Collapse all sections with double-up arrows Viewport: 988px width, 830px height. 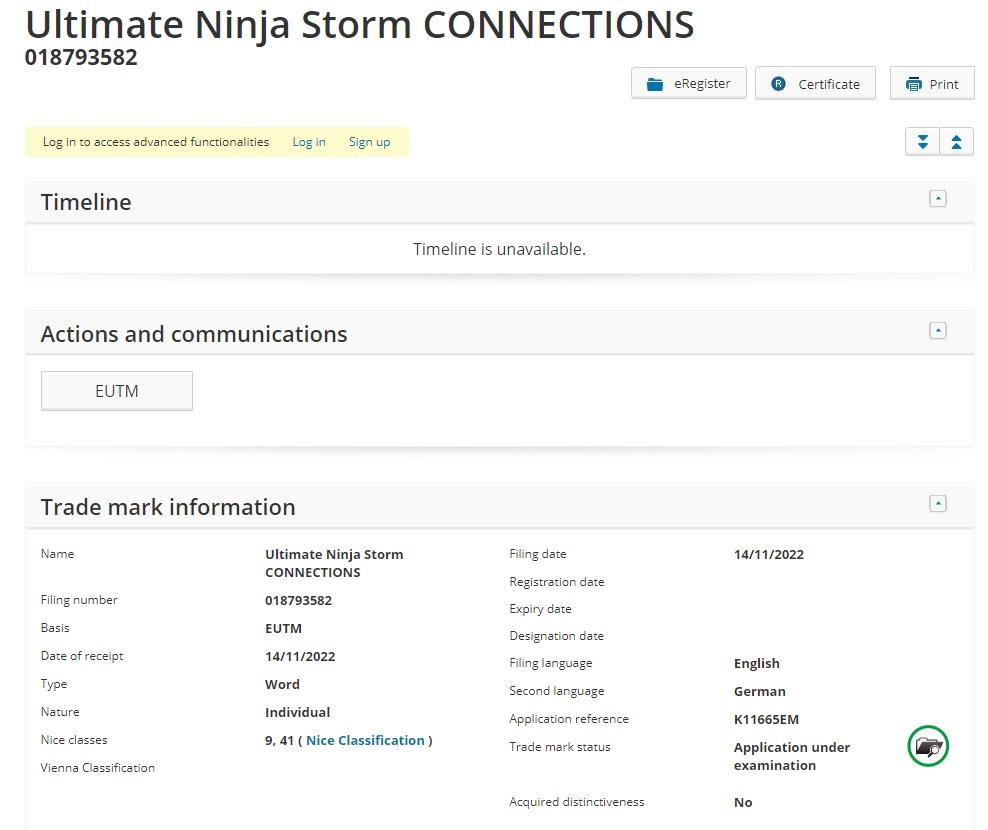tap(956, 142)
